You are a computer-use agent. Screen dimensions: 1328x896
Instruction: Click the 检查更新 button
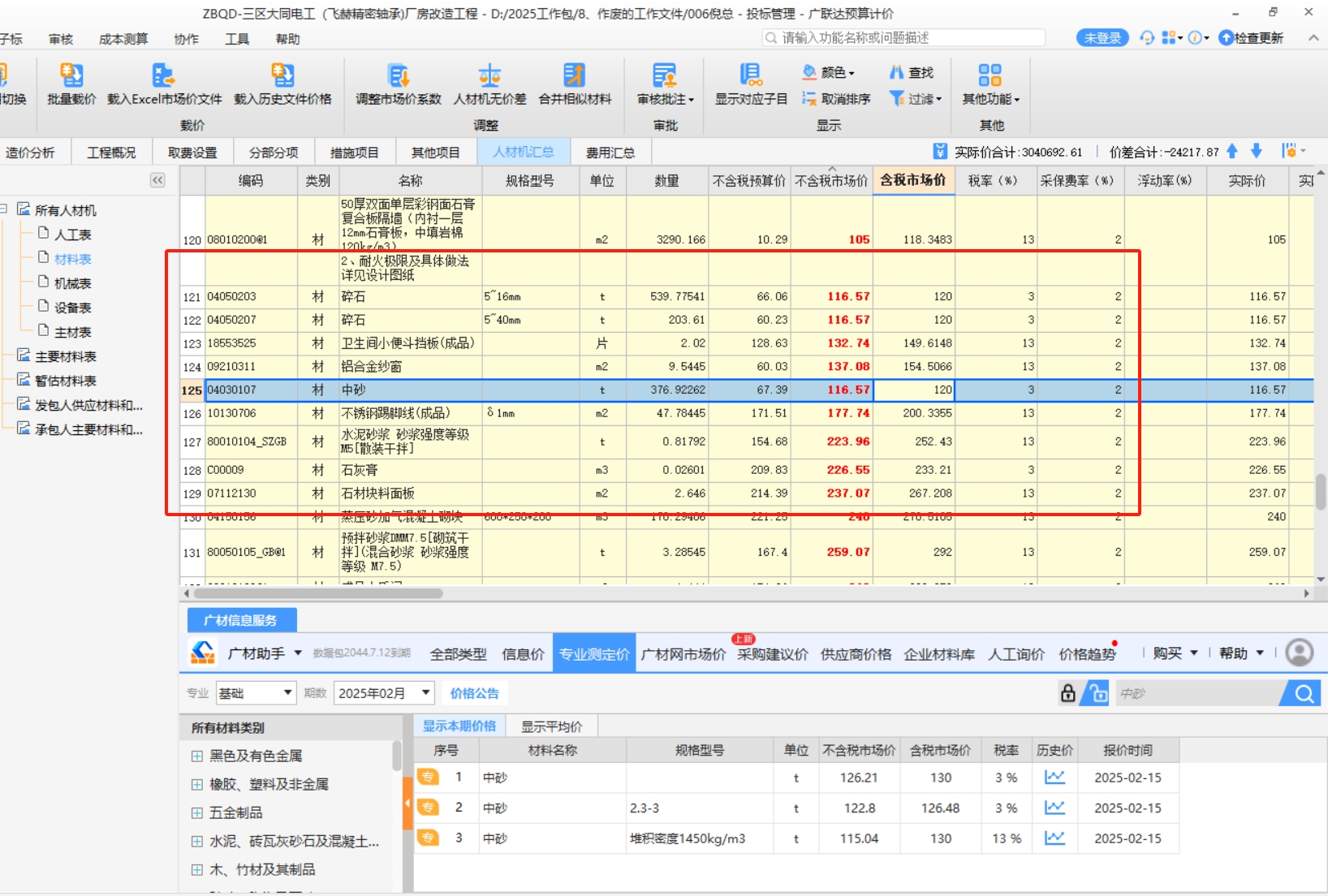tap(1251, 37)
